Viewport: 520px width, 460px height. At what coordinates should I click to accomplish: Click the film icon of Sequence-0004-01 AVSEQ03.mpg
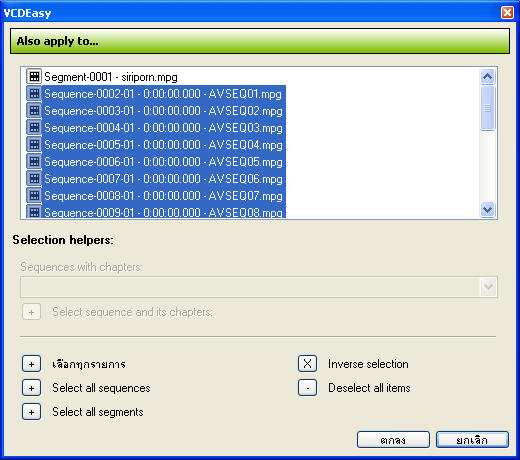(34, 128)
